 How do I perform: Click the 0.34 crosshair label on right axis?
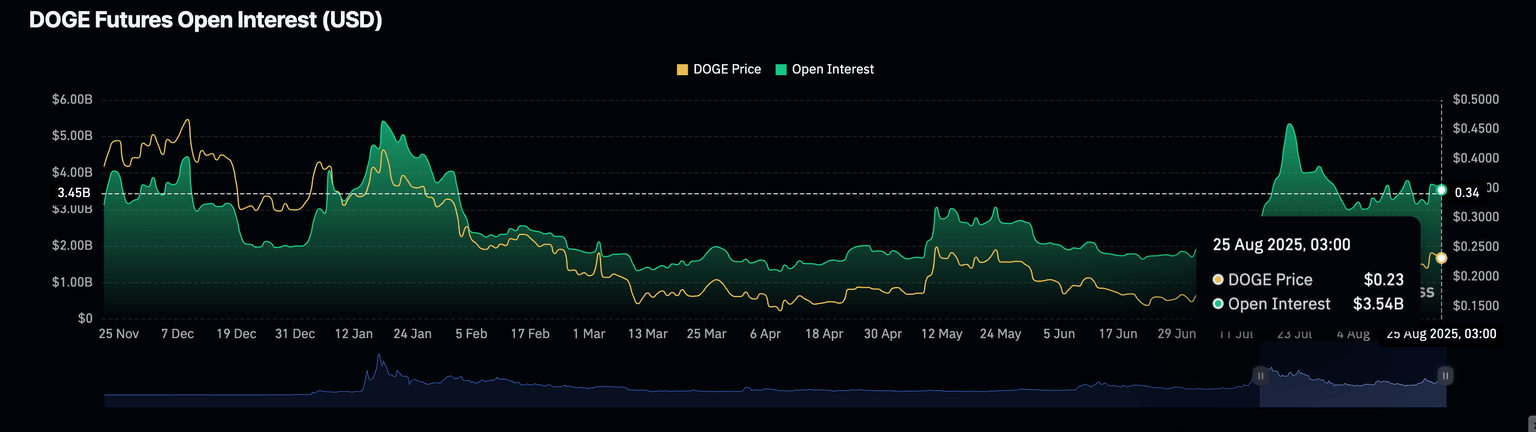click(1467, 192)
